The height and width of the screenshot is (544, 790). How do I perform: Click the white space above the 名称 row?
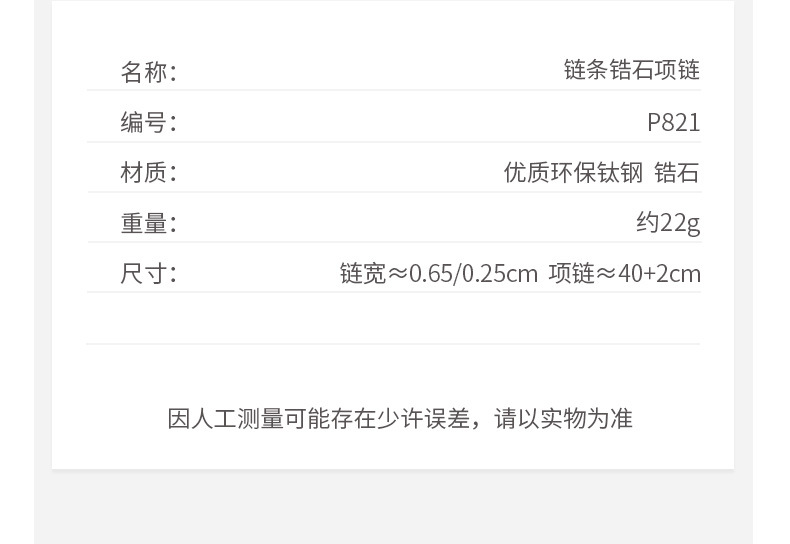click(x=393, y=28)
